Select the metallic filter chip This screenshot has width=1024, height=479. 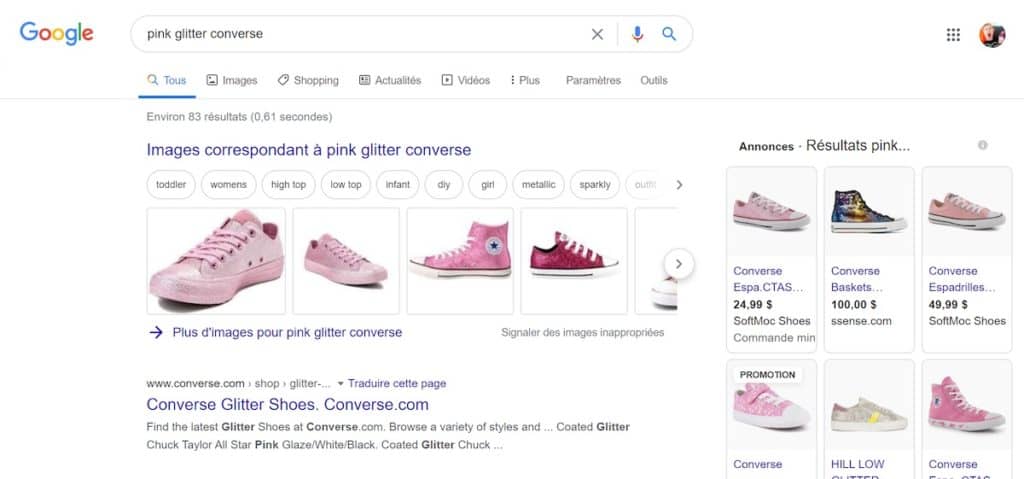tap(538, 185)
